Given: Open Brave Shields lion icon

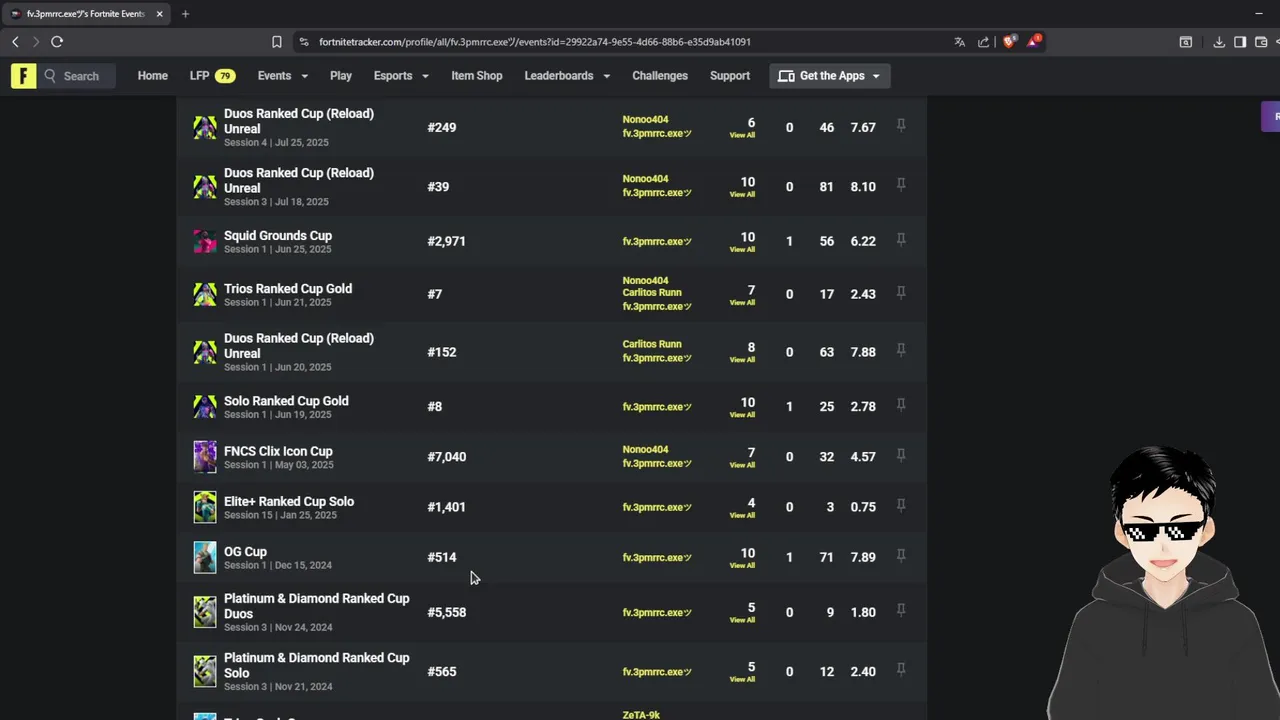Looking at the screenshot, I should (x=1008, y=42).
